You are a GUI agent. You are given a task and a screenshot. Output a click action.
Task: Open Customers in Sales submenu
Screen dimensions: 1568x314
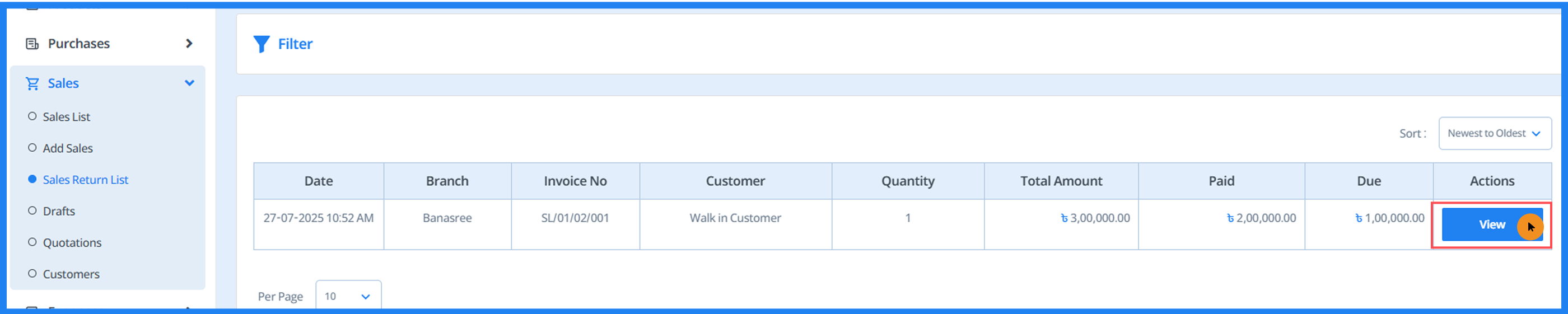coord(71,274)
